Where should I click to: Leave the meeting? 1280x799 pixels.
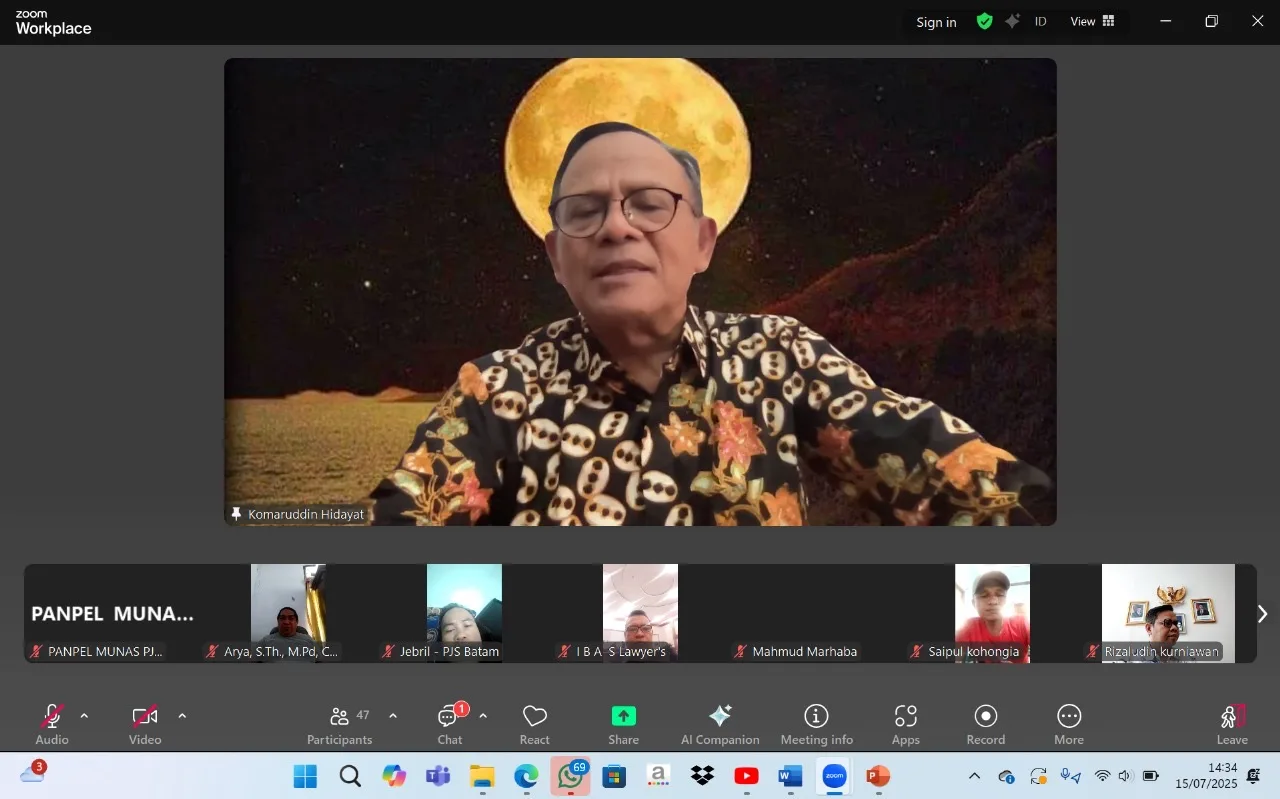pos(1231,724)
